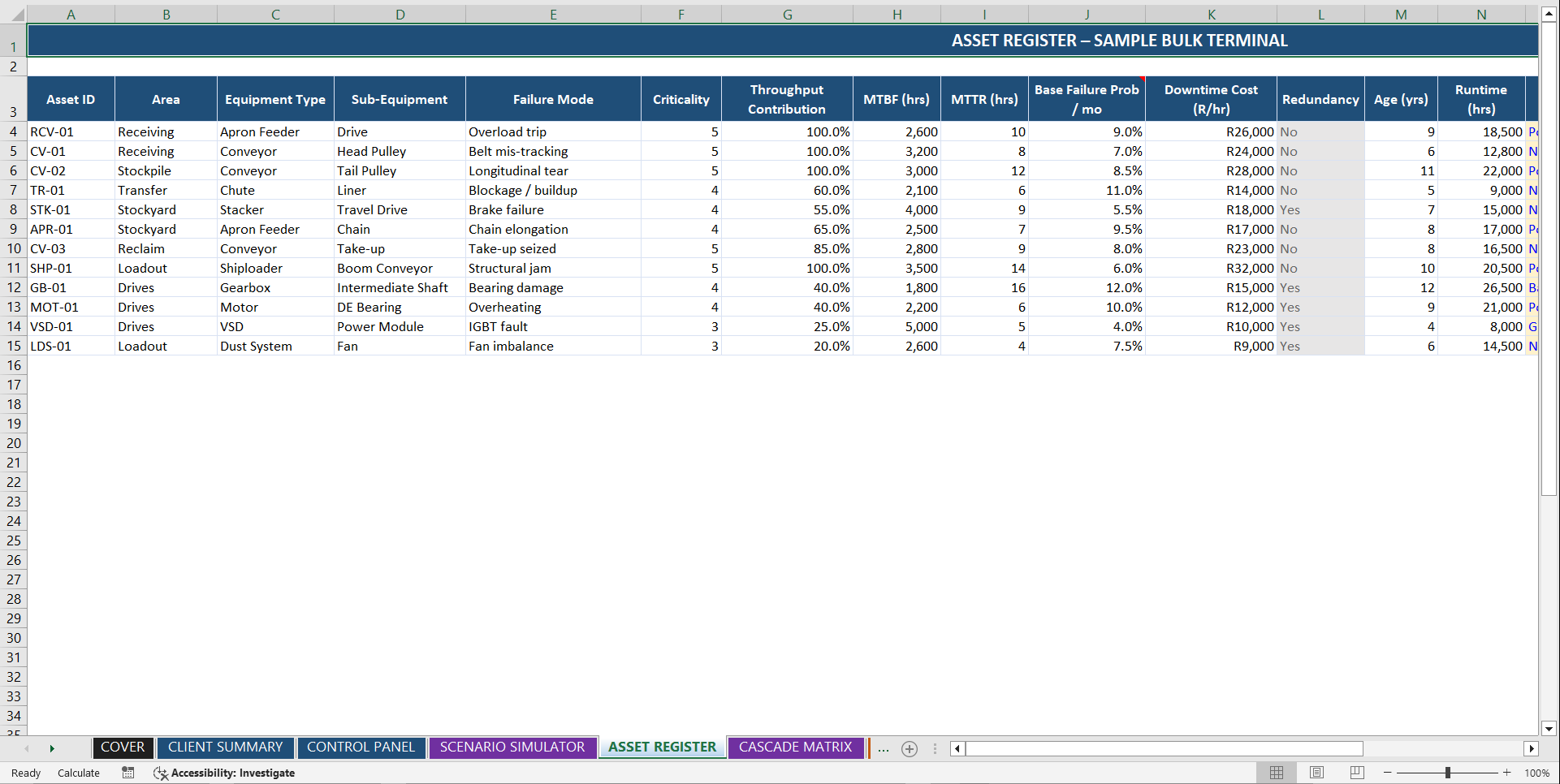Switch to the CASCADE MATRIX tab
The width and height of the screenshot is (1560, 784).
coord(795,747)
